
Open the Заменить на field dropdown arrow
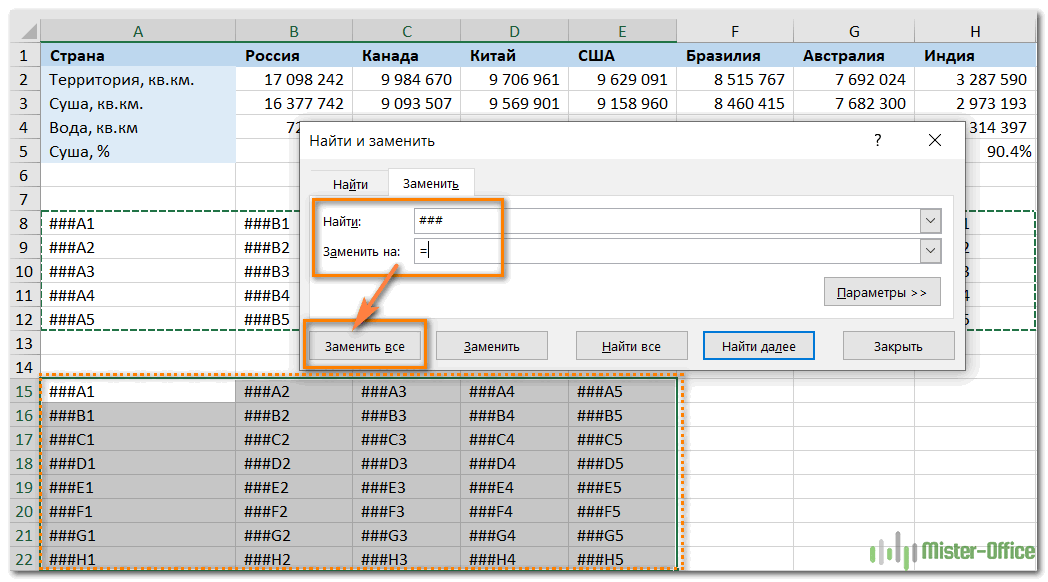(x=930, y=251)
